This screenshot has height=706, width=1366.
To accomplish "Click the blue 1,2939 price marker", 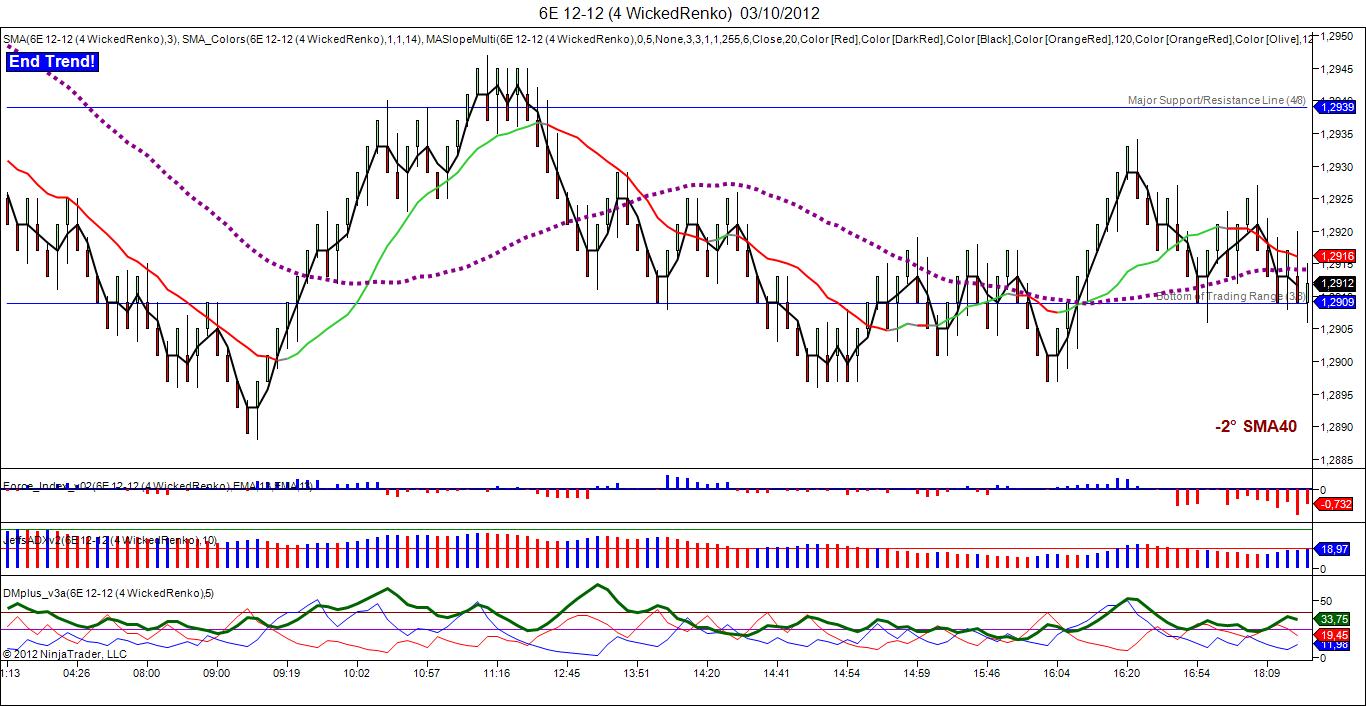I will coord(1336,107).
